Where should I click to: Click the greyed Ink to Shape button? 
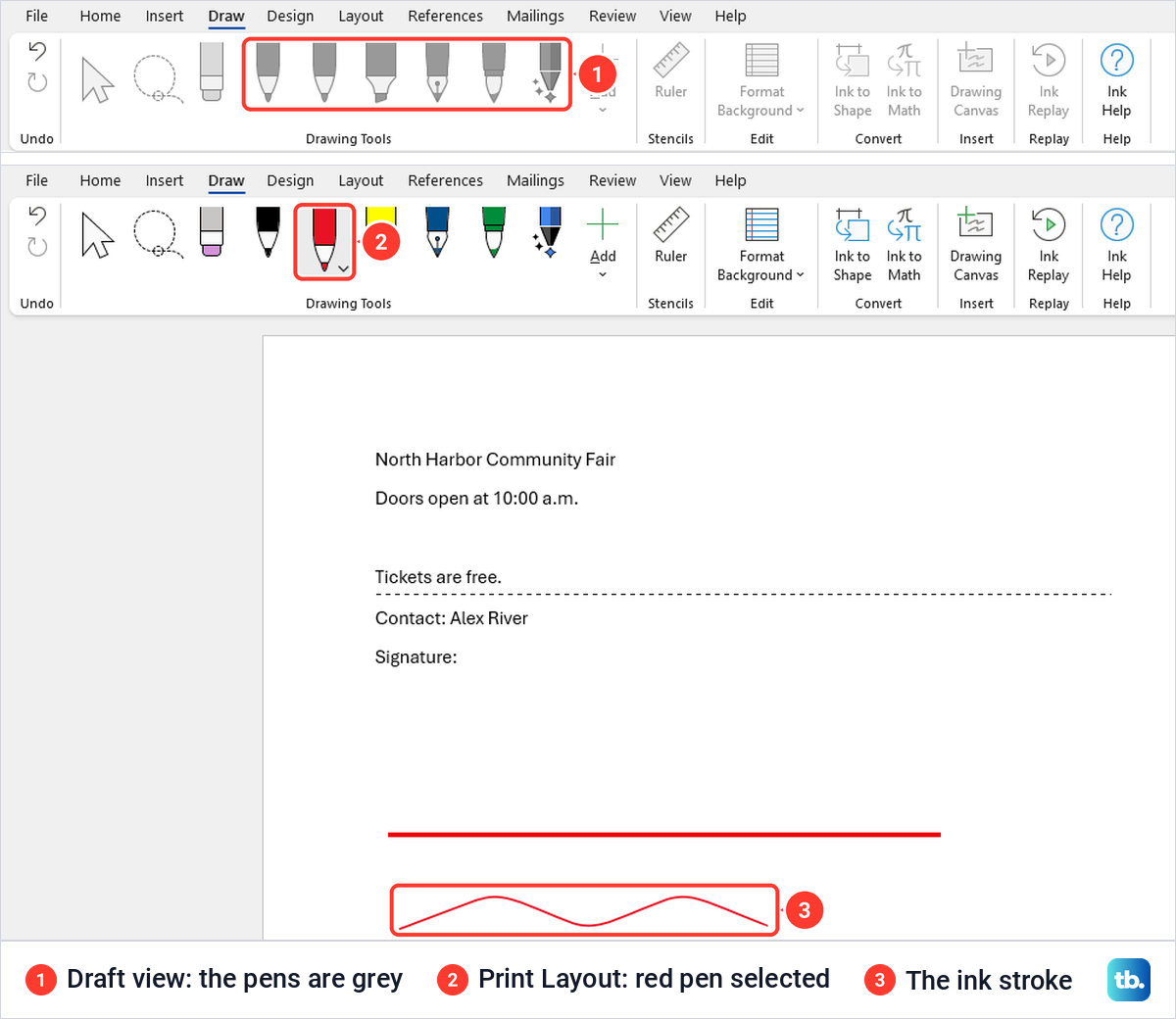coord(852,80)
